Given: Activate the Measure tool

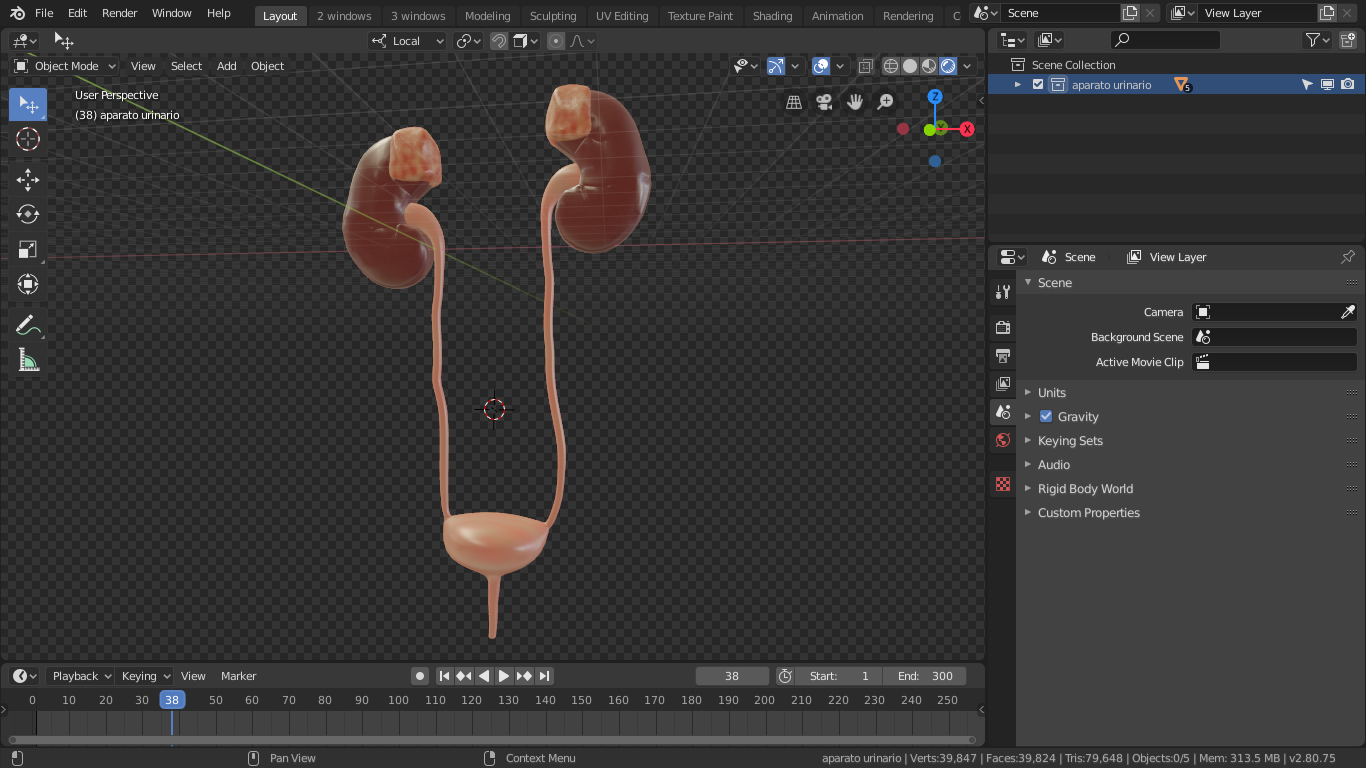Looking at the screenshot, I should 27,358.
